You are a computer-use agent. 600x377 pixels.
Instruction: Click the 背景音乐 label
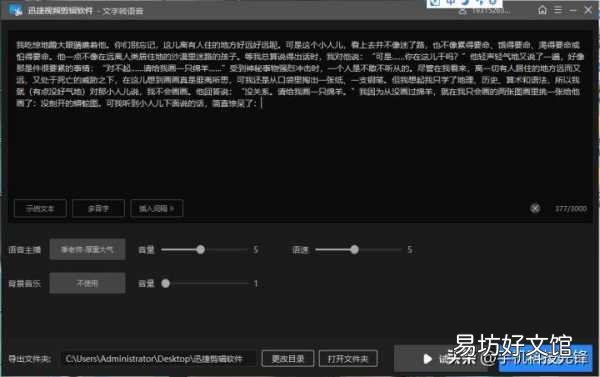click(x=24, y=284)
